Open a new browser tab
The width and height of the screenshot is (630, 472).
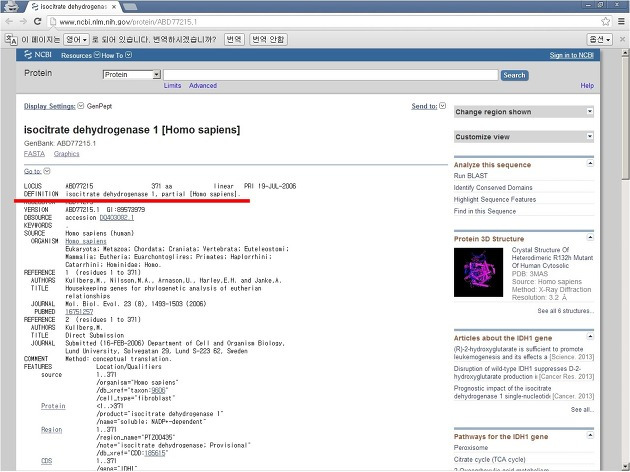coord(129,6)
